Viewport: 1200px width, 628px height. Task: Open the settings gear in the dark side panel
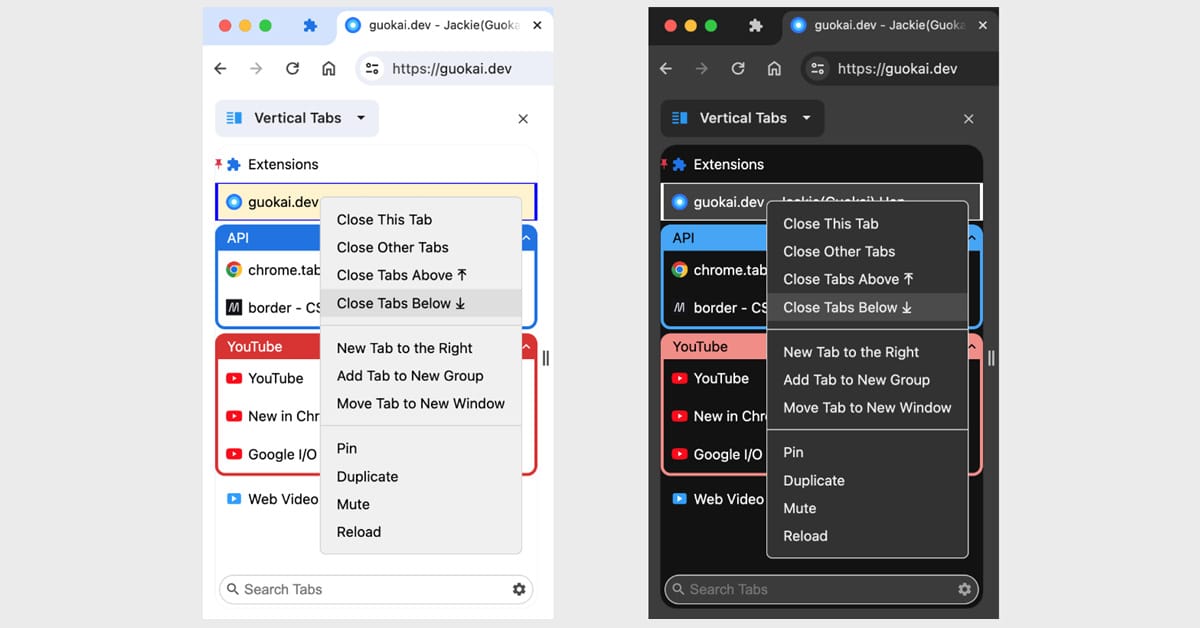coord(964,589)
